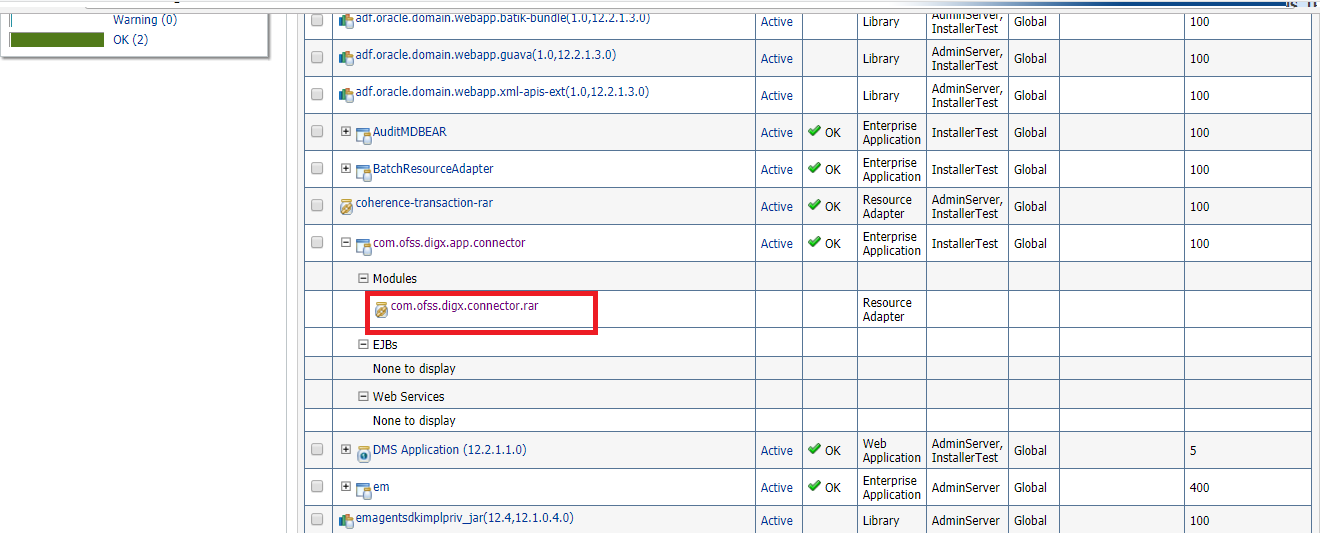1320x533 pixels.
Task: Expand the DMS Application node
Action: [346, 449]
